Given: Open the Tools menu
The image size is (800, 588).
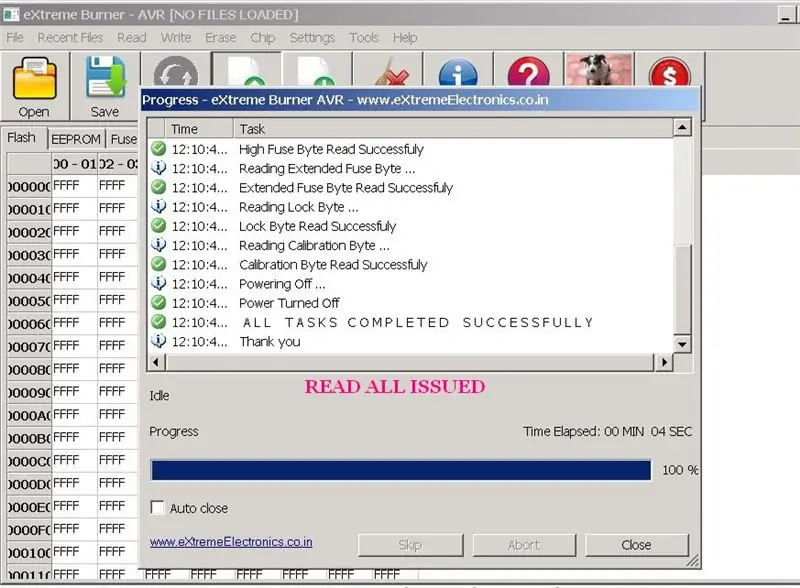Looking at the screenshot, I should [x=364, y=38].
